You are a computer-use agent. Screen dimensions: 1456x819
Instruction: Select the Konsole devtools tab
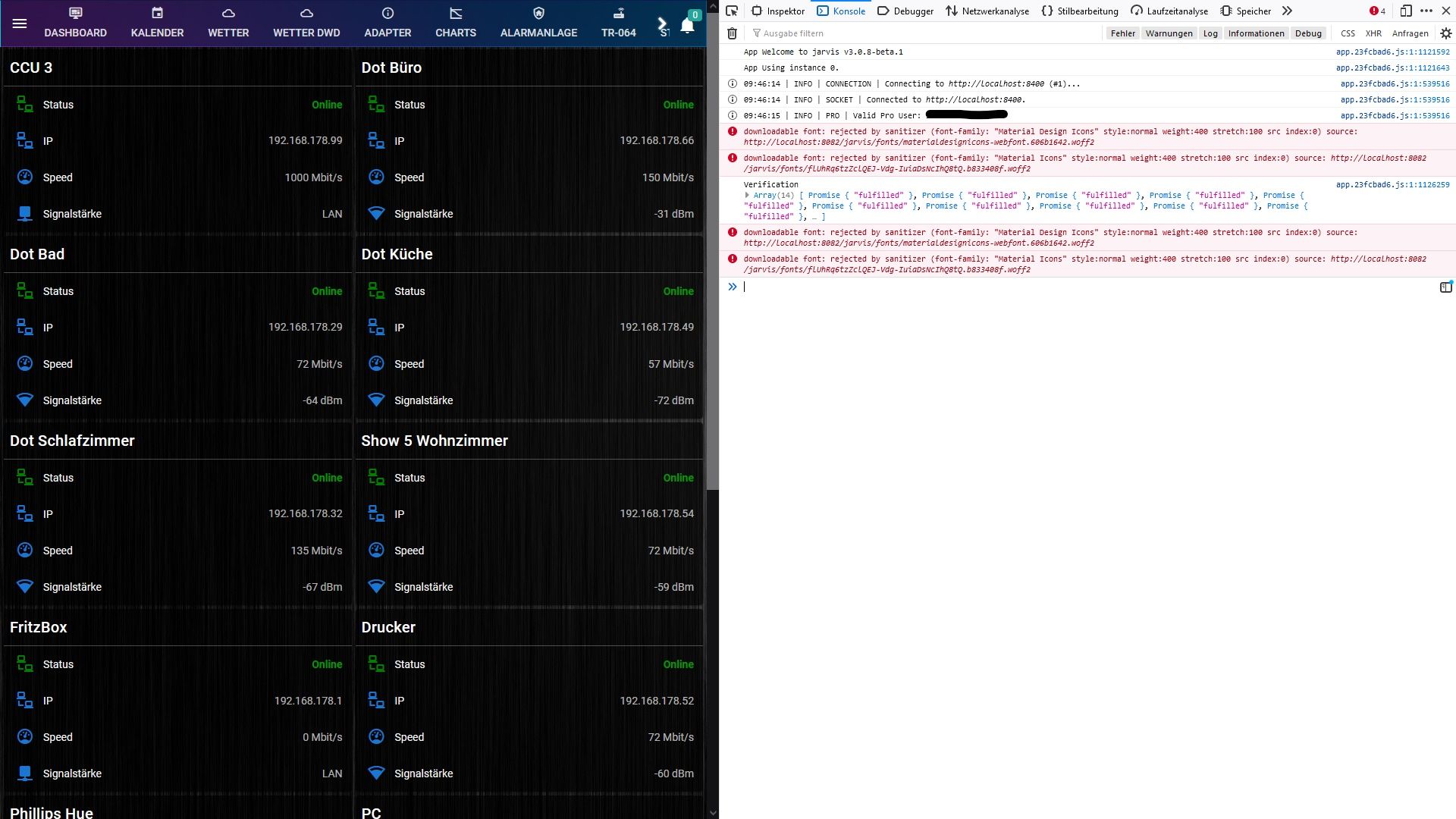pos(841,11)
